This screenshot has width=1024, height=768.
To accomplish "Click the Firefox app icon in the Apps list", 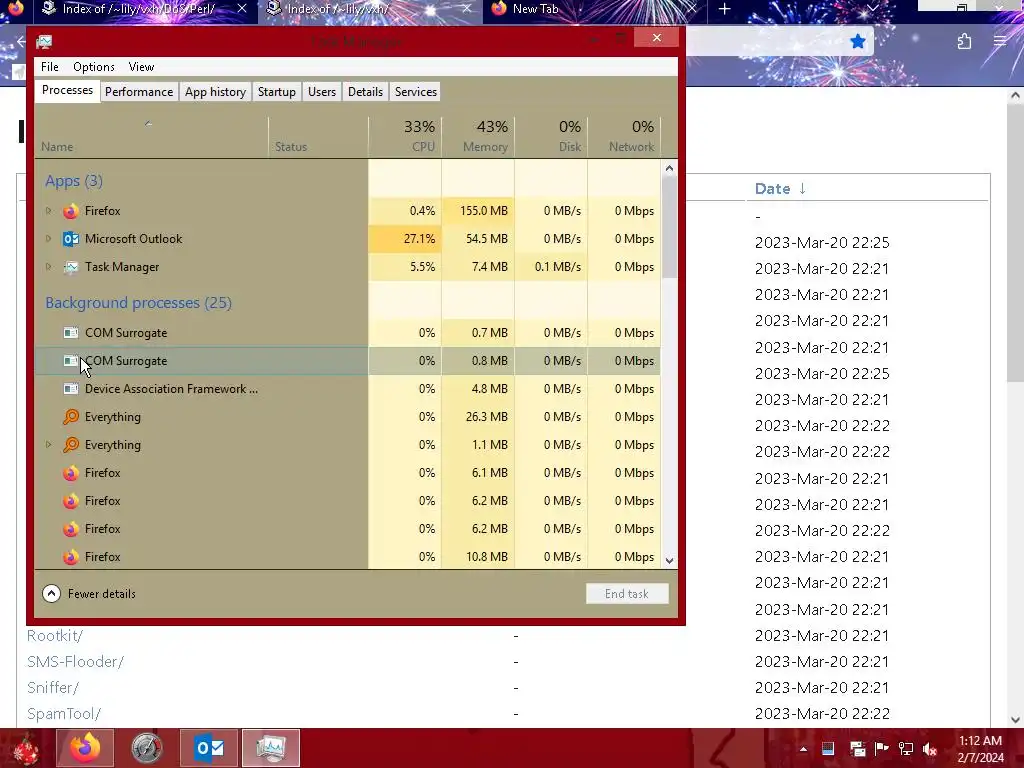I will [x=71, y=211].
